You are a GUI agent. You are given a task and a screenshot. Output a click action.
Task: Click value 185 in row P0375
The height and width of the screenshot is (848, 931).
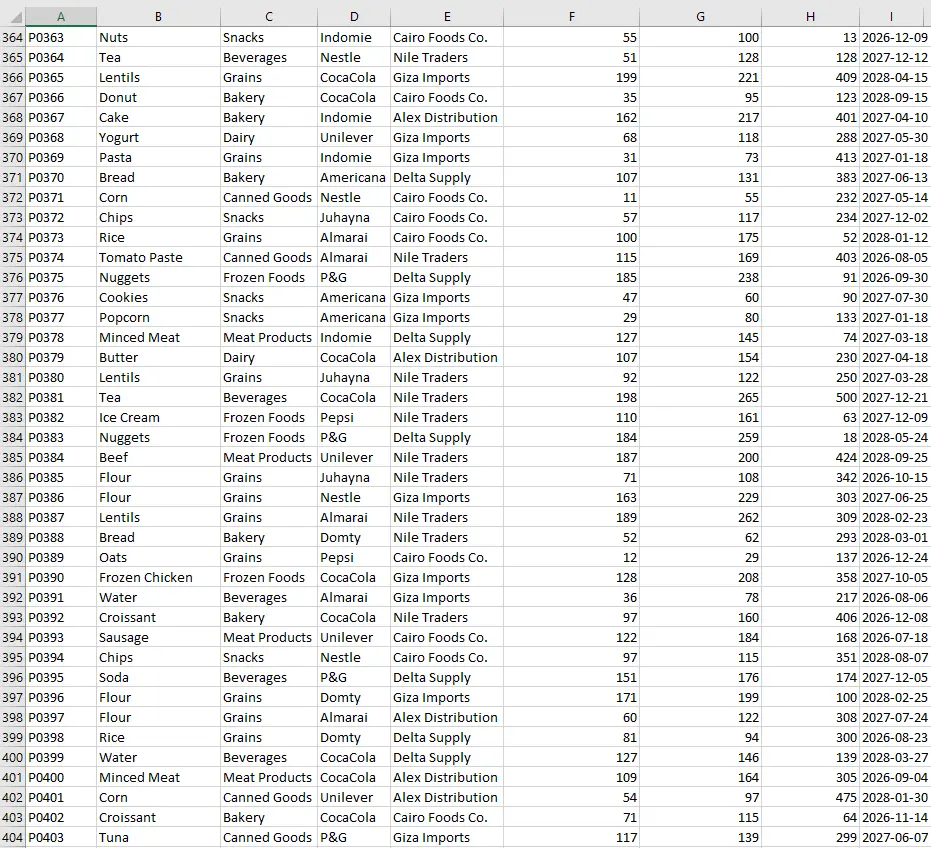(x=571, y=277)
